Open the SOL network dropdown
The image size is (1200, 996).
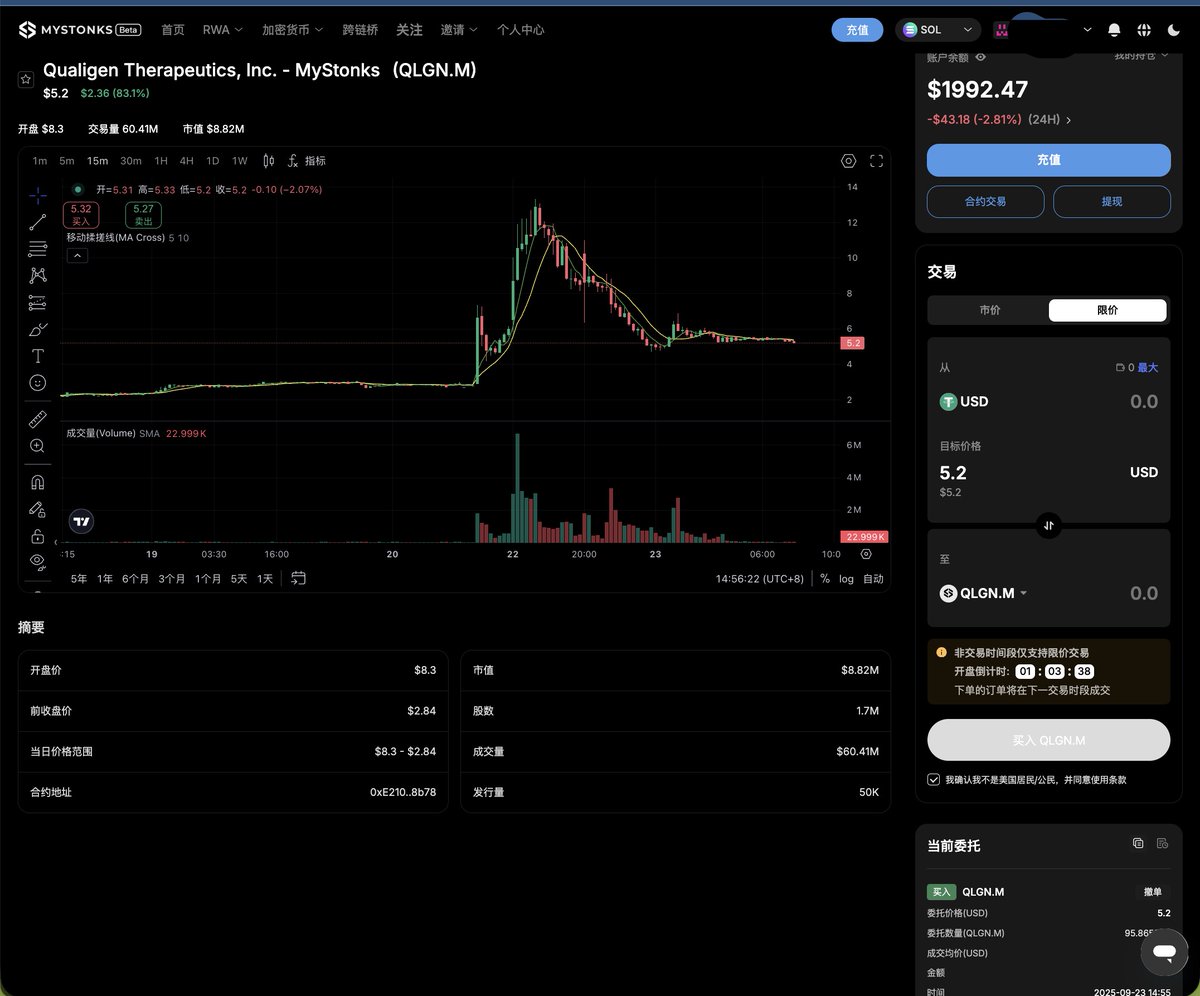937,30
